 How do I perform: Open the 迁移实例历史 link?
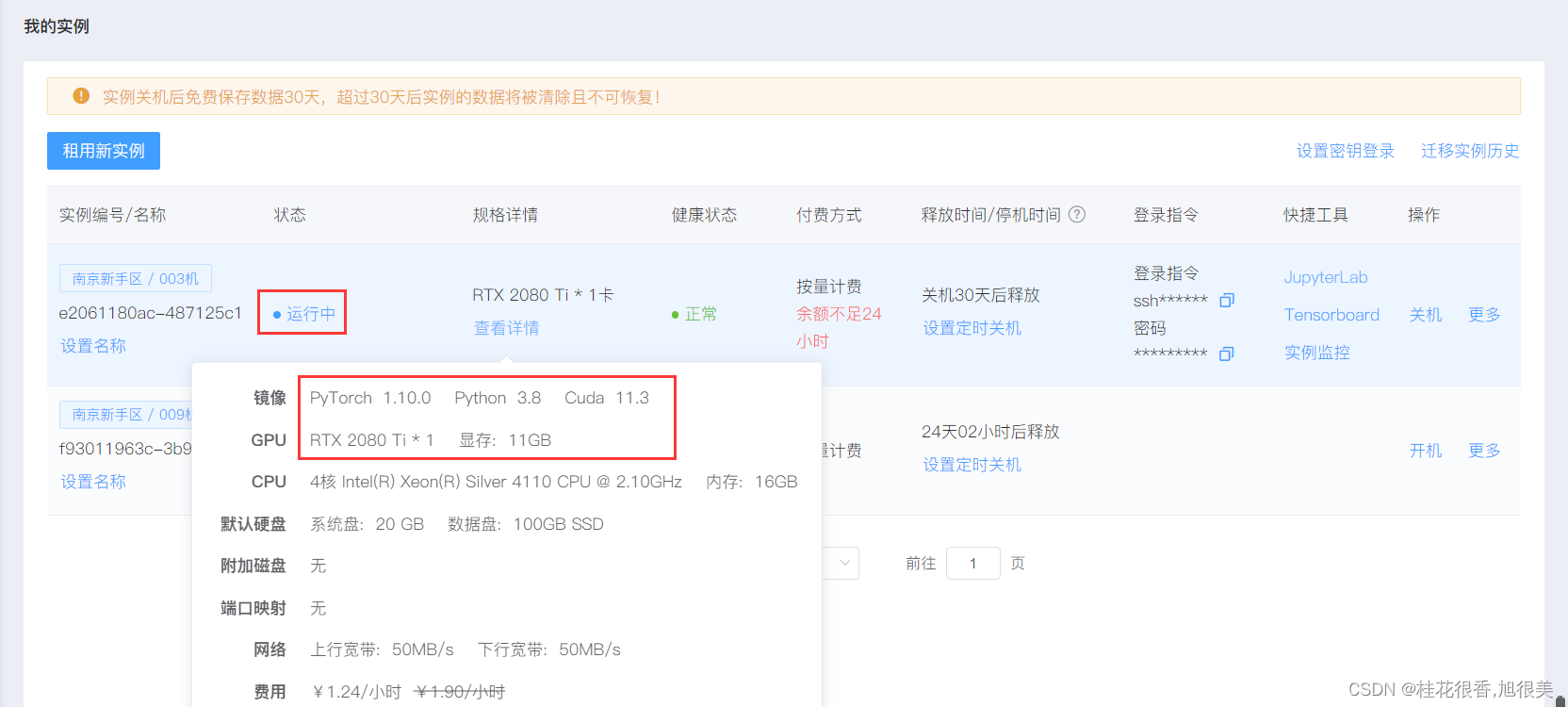(1470, 151)
